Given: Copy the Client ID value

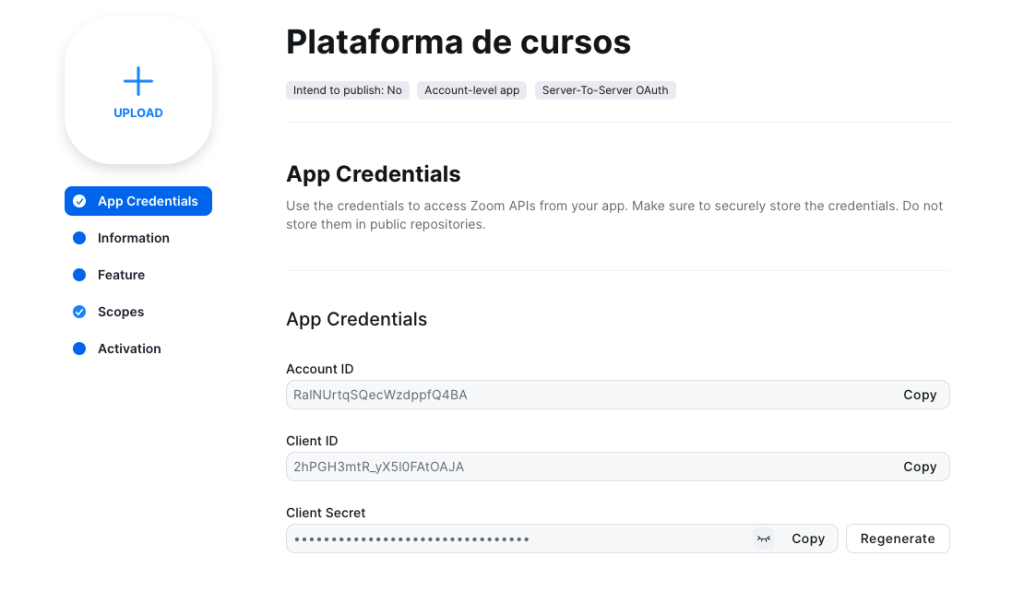Looking at the screenshot, I should click(919, 467).
